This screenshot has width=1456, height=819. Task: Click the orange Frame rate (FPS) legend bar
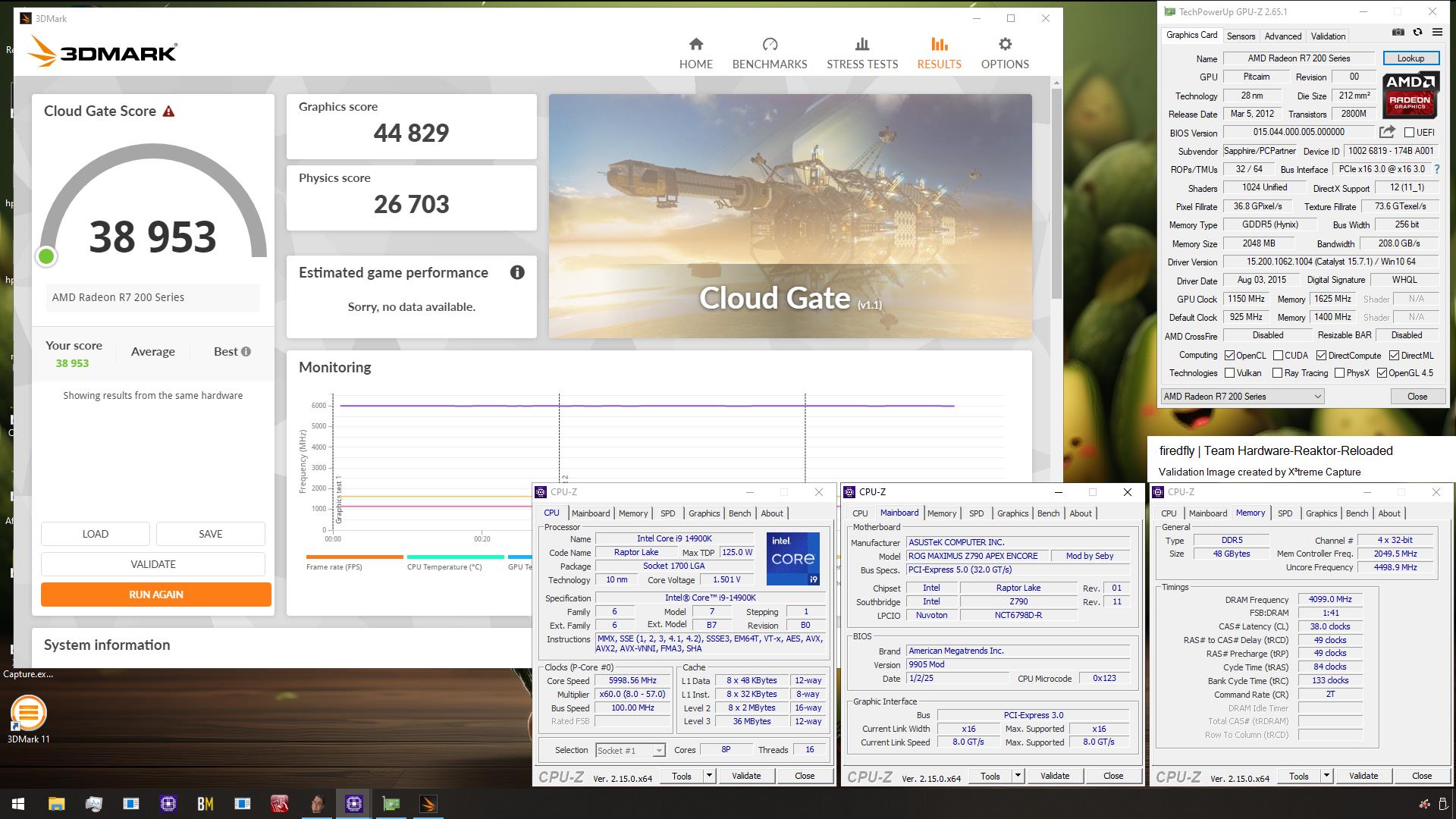pos(354,557)
